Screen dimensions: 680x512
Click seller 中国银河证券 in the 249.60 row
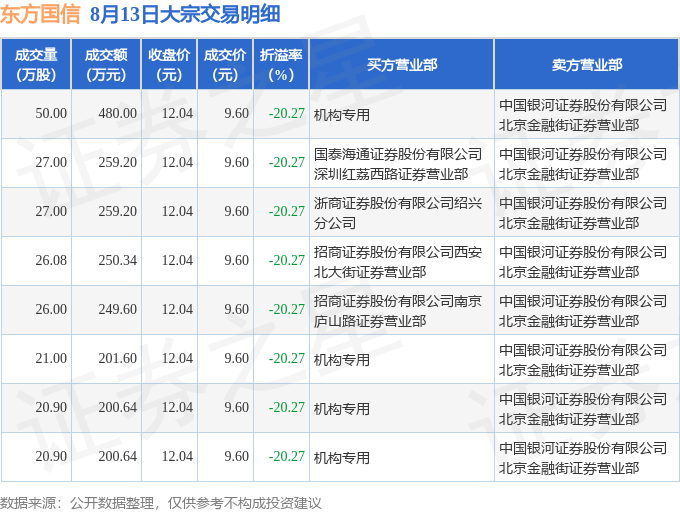click(x=583, y=311)
